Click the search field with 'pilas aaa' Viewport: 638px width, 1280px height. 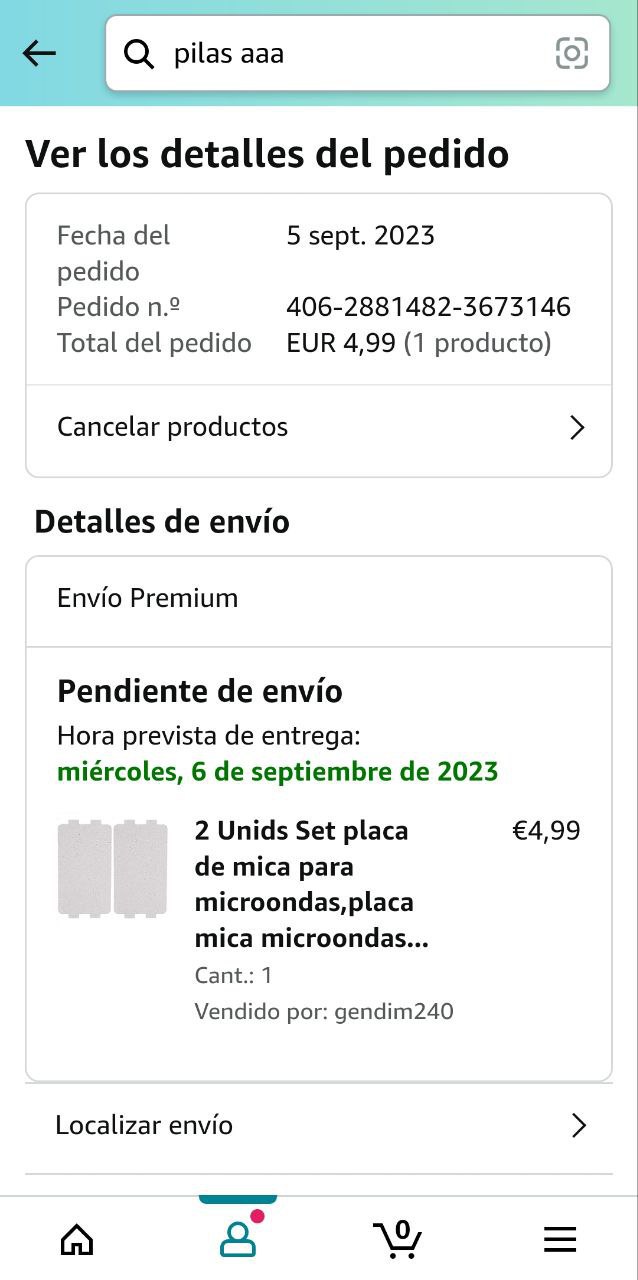tap(350, 53)
